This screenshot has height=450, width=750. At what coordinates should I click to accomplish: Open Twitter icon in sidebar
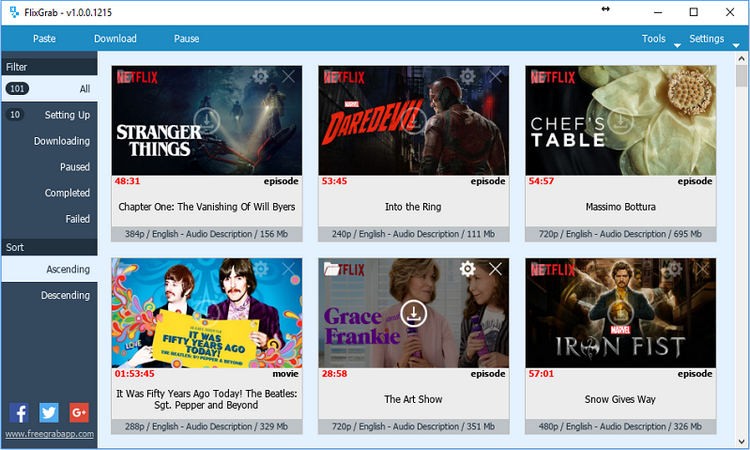(49, 412)
